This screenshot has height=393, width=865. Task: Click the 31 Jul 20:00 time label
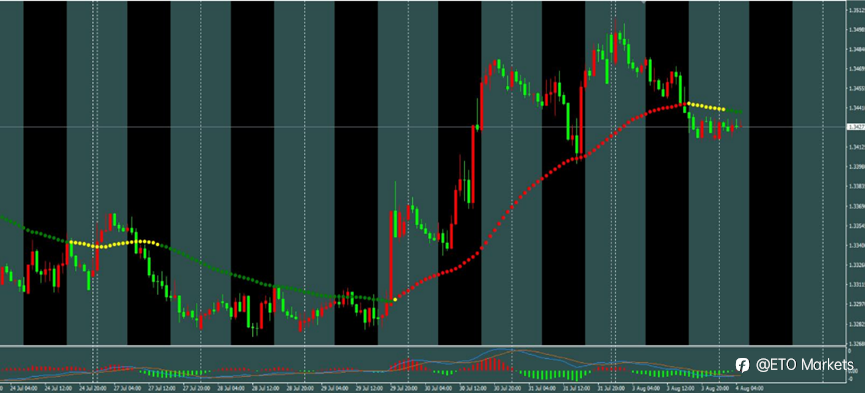coord(611,389)
